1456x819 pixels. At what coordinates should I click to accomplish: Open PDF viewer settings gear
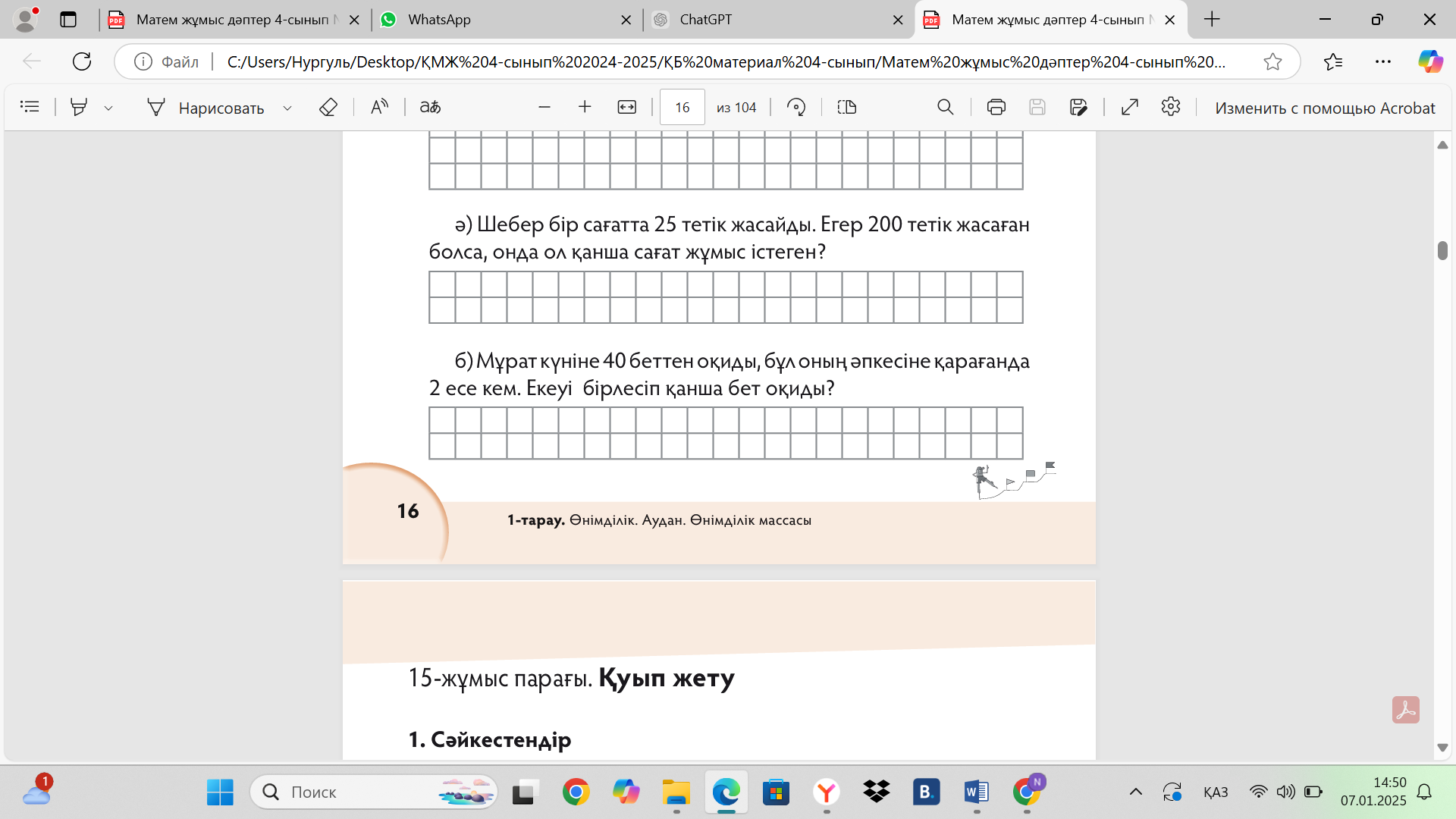coord(1170,107)
